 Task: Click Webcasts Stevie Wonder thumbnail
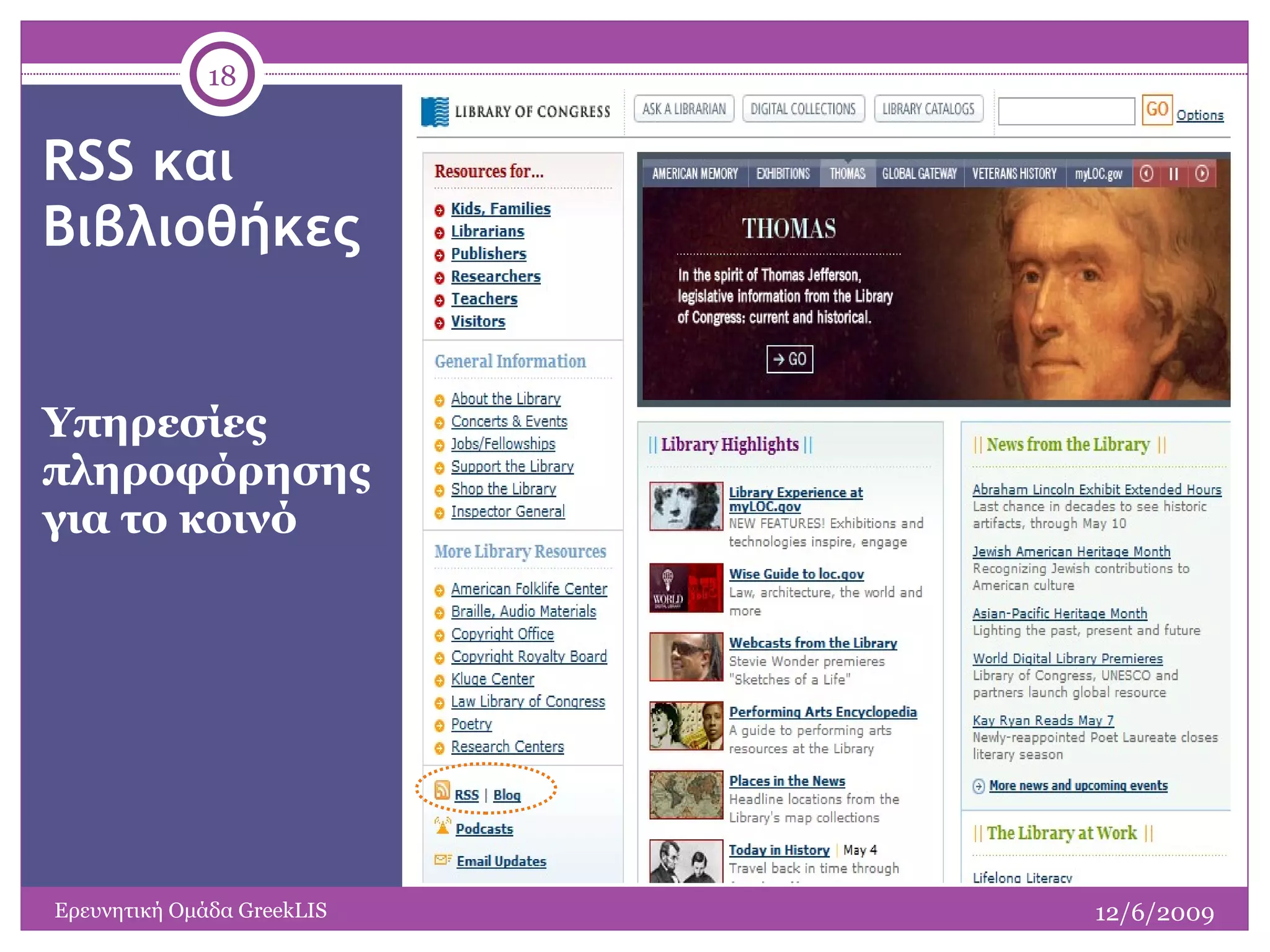(x=686, y=656)
